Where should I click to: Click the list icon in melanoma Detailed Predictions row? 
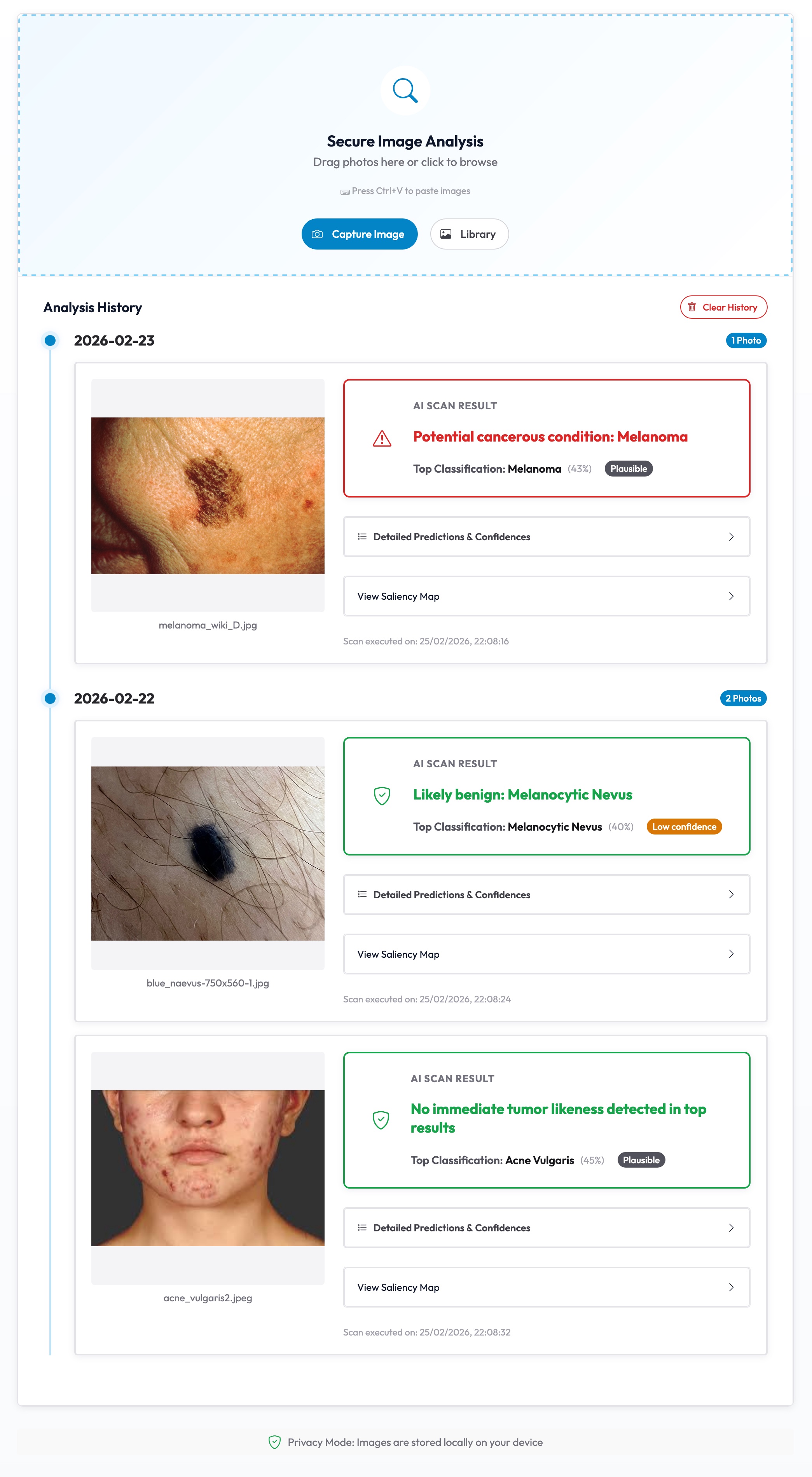point(362,537)
